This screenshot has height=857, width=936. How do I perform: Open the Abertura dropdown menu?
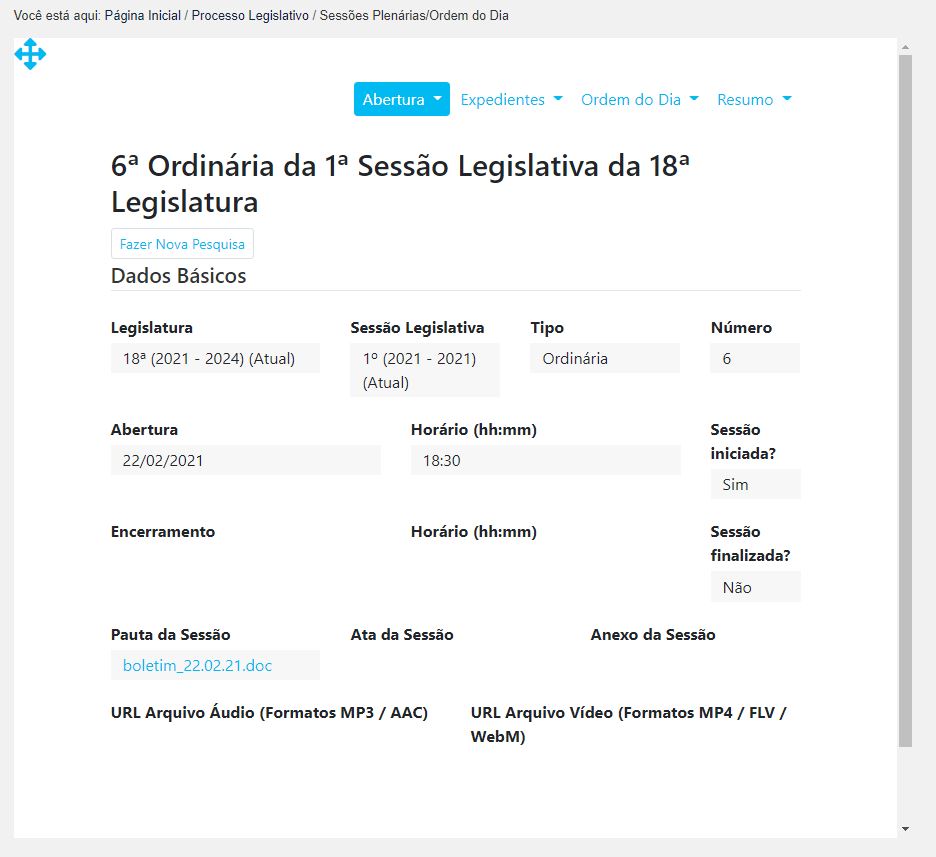401,99
